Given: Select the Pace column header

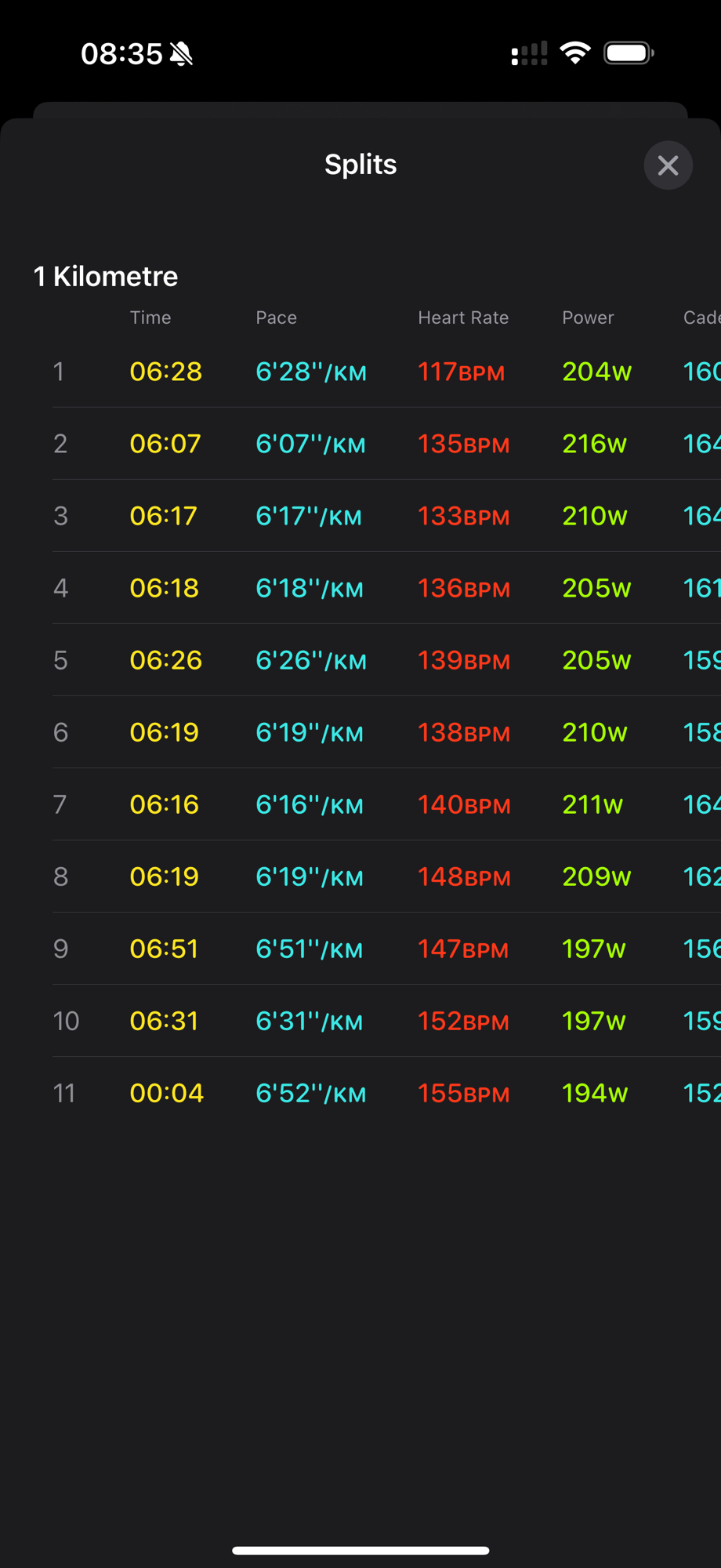Looking at the screenshot, I should [x=276, y=318].
